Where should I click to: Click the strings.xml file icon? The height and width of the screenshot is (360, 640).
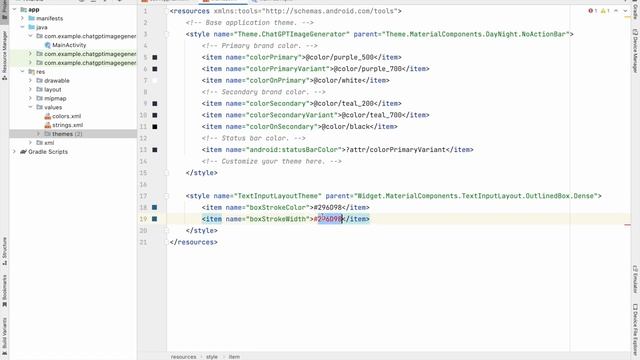coord(48,125)
